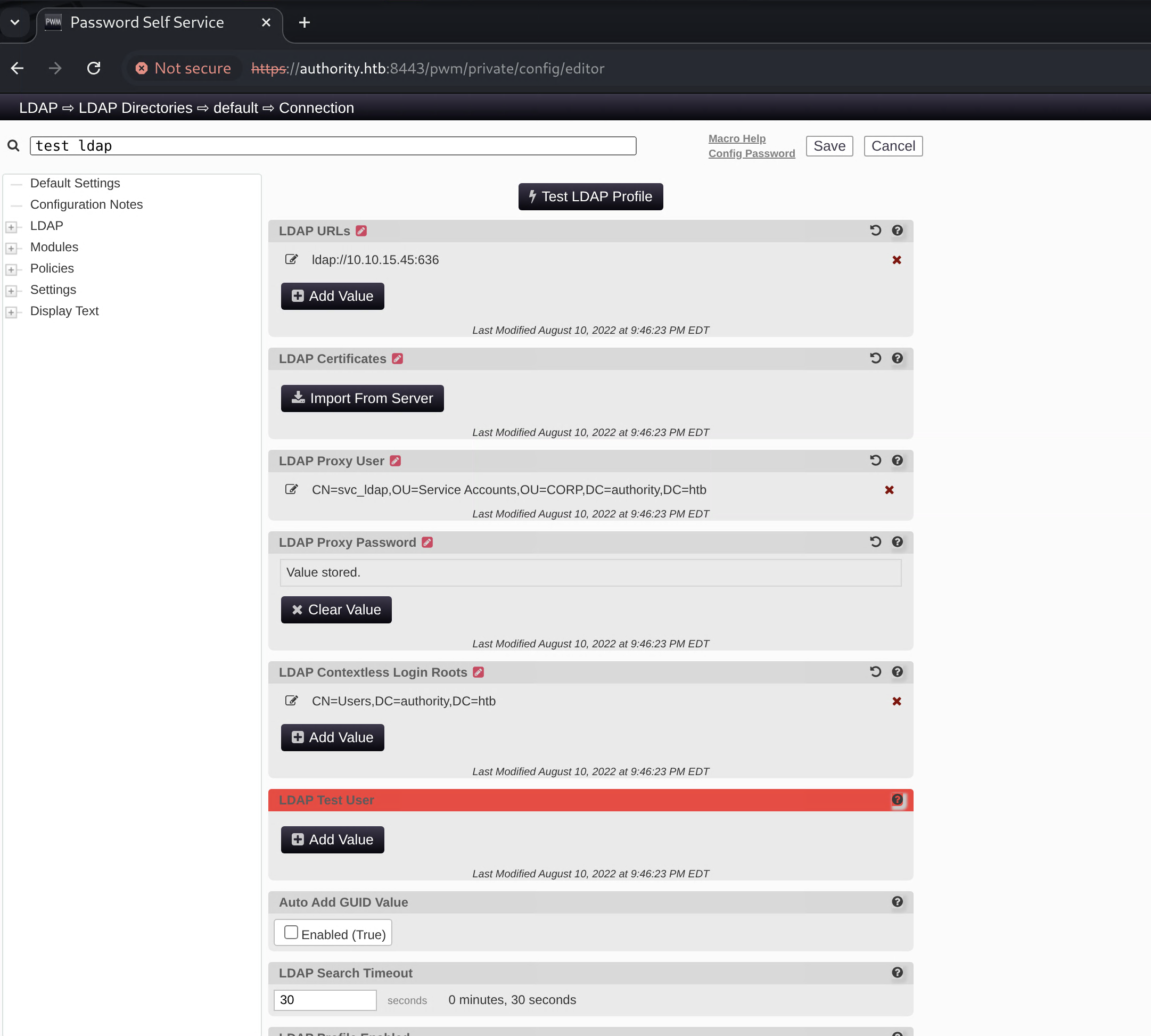Delete the CN=Users contextless login root
This screenshot has height=1036, width=1151.
point(897,701)
